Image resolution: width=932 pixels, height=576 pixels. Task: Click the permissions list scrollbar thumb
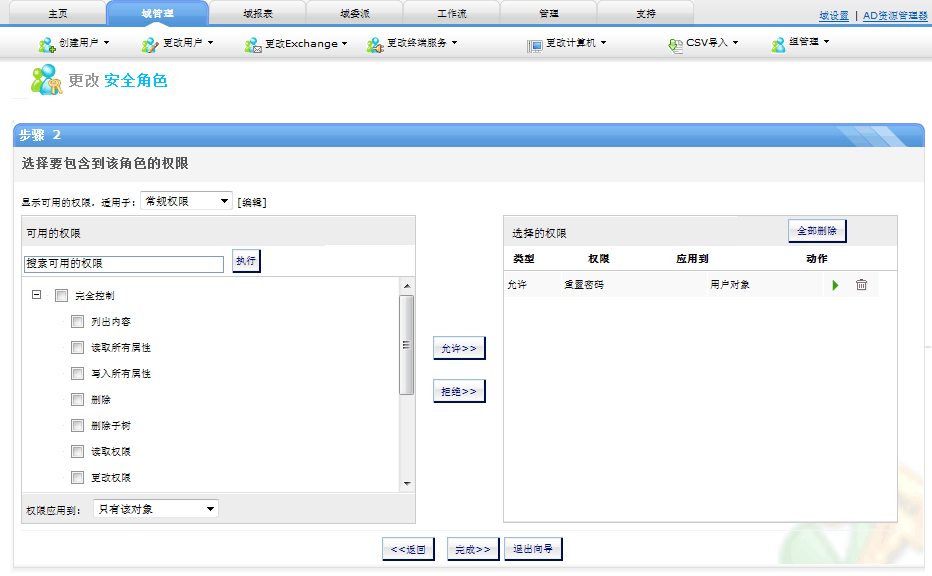pyautogui.click(x=407, y=345)
